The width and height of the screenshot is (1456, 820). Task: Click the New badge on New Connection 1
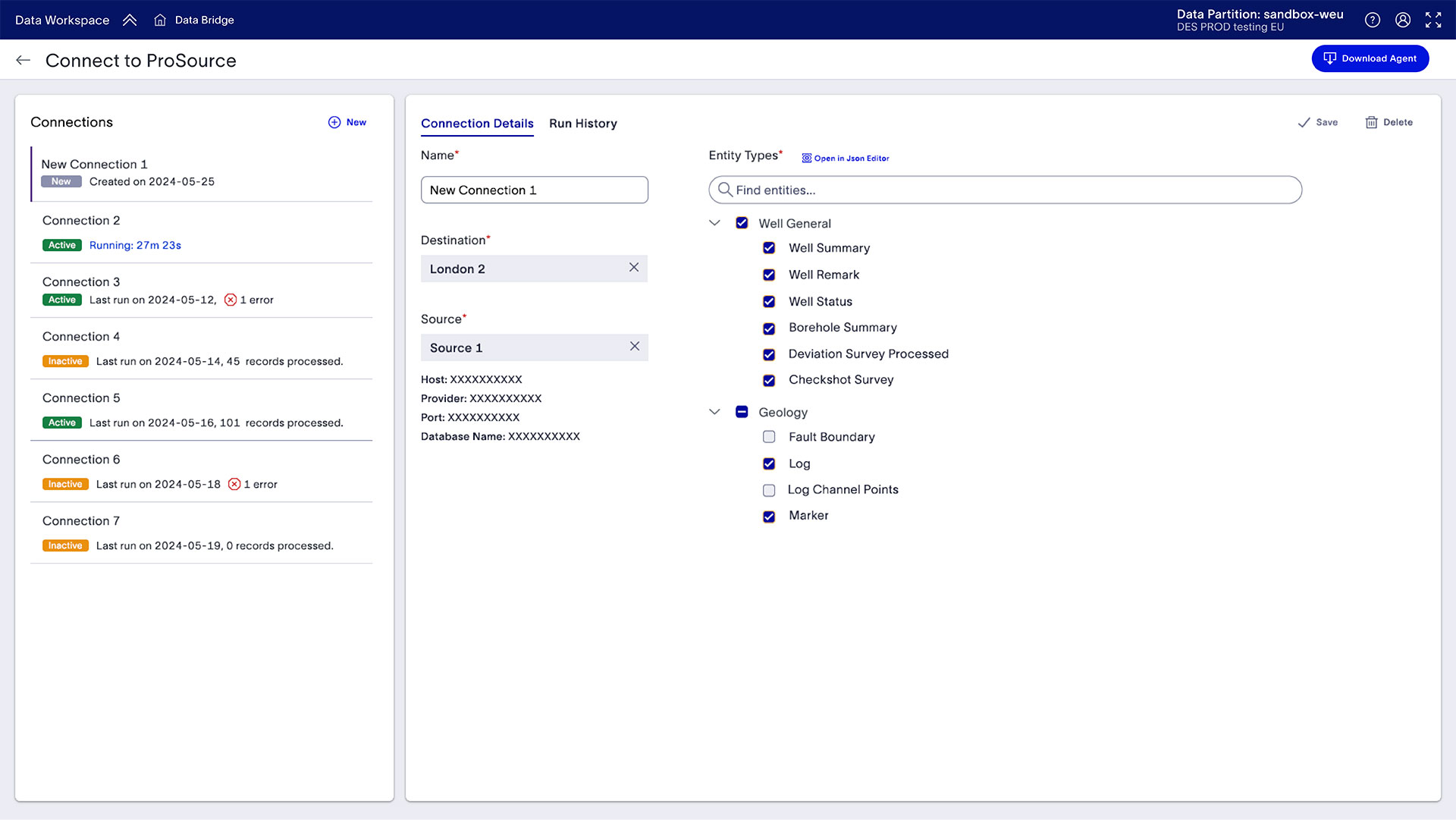pyautogui.click(x=61, y=181)
